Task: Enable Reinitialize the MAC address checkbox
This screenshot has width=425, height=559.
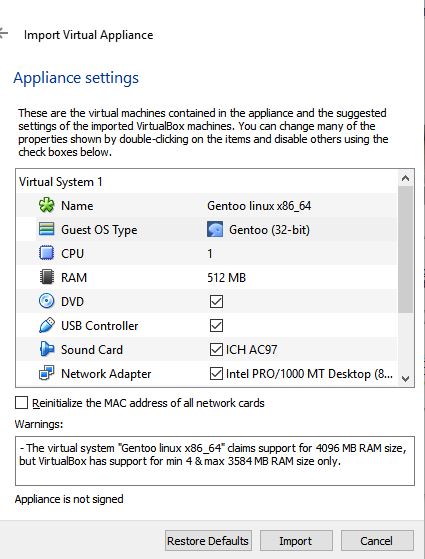Action: click(21, 403)
